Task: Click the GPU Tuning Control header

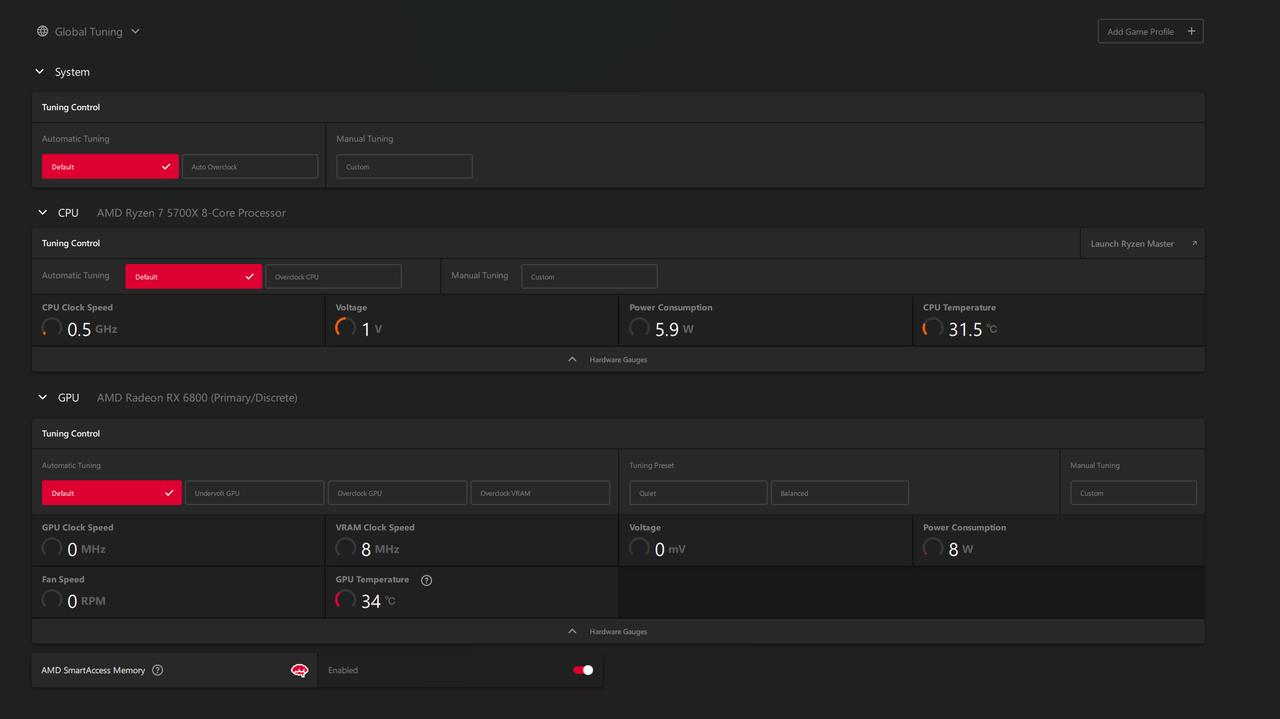Action: click(618, 433)
